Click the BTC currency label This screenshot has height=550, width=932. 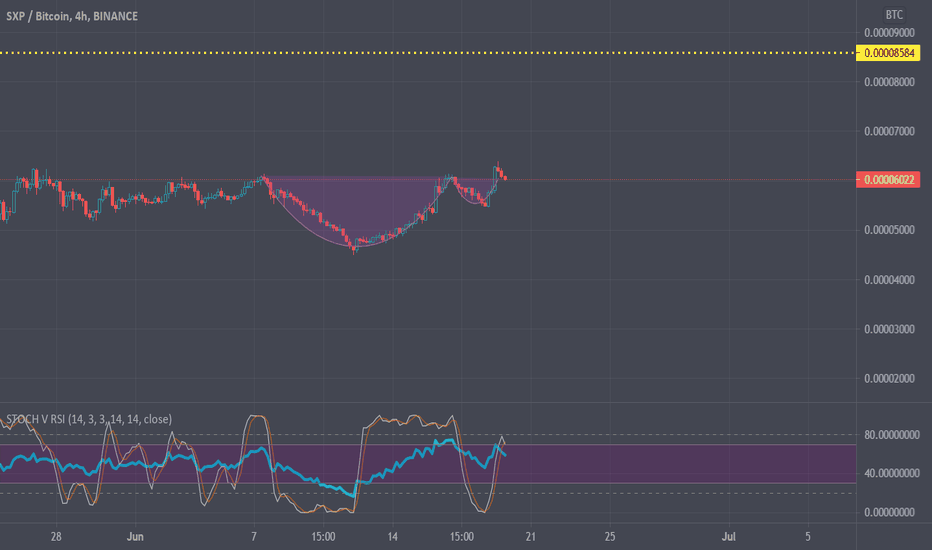(x=894, y=15)
